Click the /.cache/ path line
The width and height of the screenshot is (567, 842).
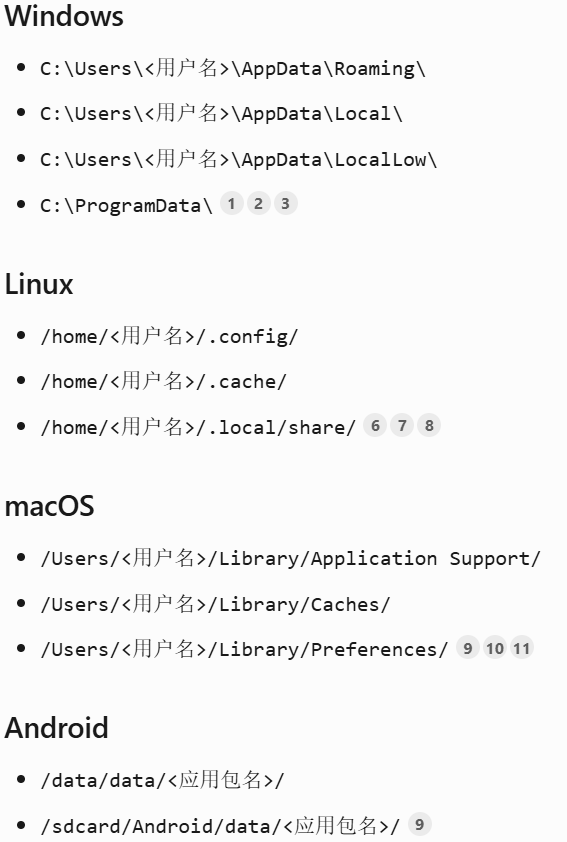tap(163, 382)
